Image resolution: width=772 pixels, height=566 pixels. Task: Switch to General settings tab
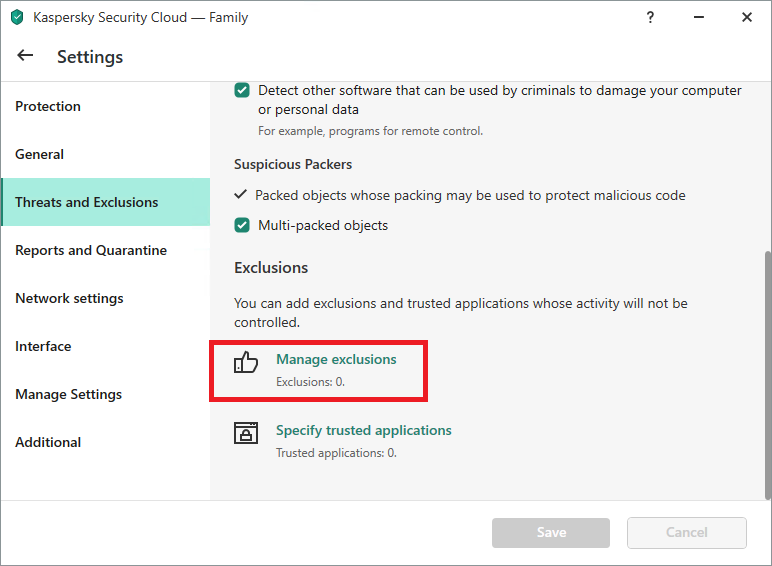tap(40, 154)
